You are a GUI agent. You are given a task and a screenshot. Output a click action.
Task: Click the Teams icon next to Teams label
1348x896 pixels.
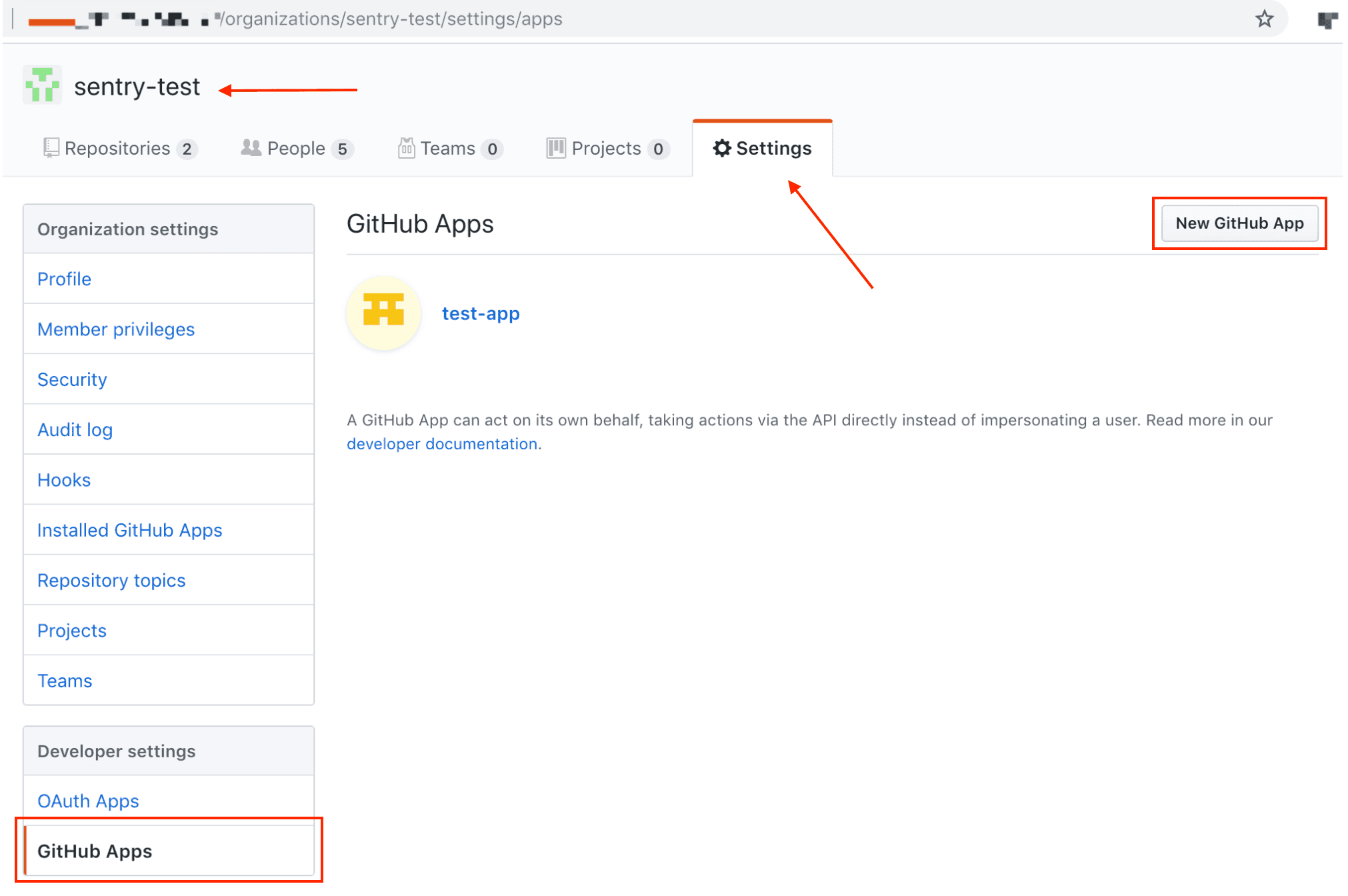407,148
